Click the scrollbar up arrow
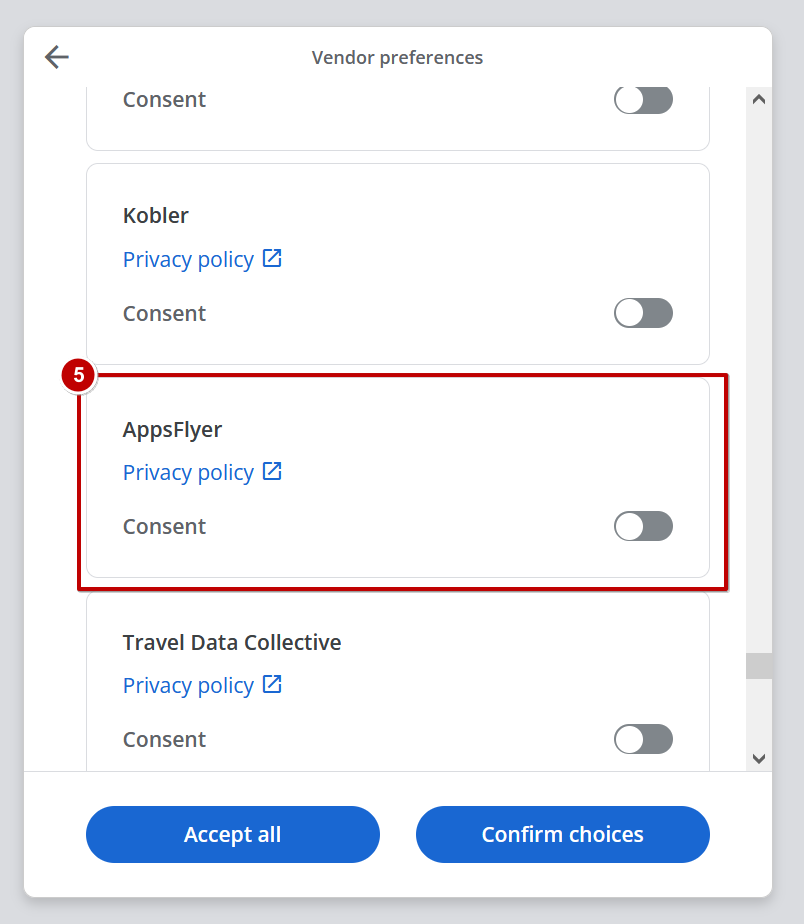Viewport: 804px width, 924px height. pos(759,99)
